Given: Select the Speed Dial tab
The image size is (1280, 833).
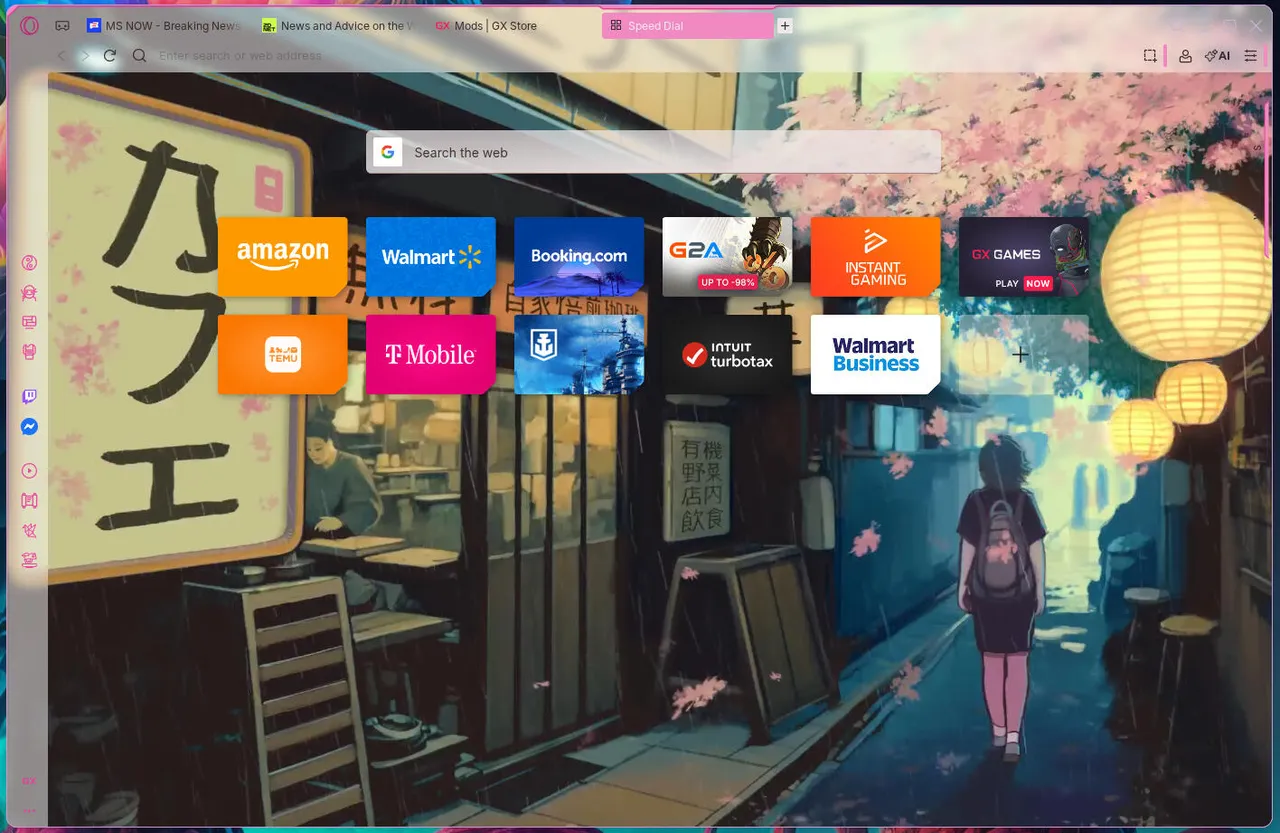Looking at the screenshot, I should pyautogui.click(x=687, y=26).
